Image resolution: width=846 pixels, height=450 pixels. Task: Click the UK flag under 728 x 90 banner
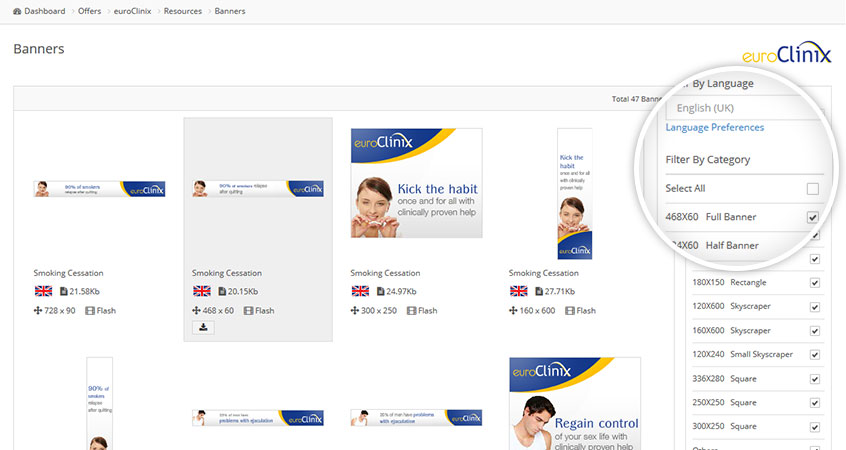point(43,291)
